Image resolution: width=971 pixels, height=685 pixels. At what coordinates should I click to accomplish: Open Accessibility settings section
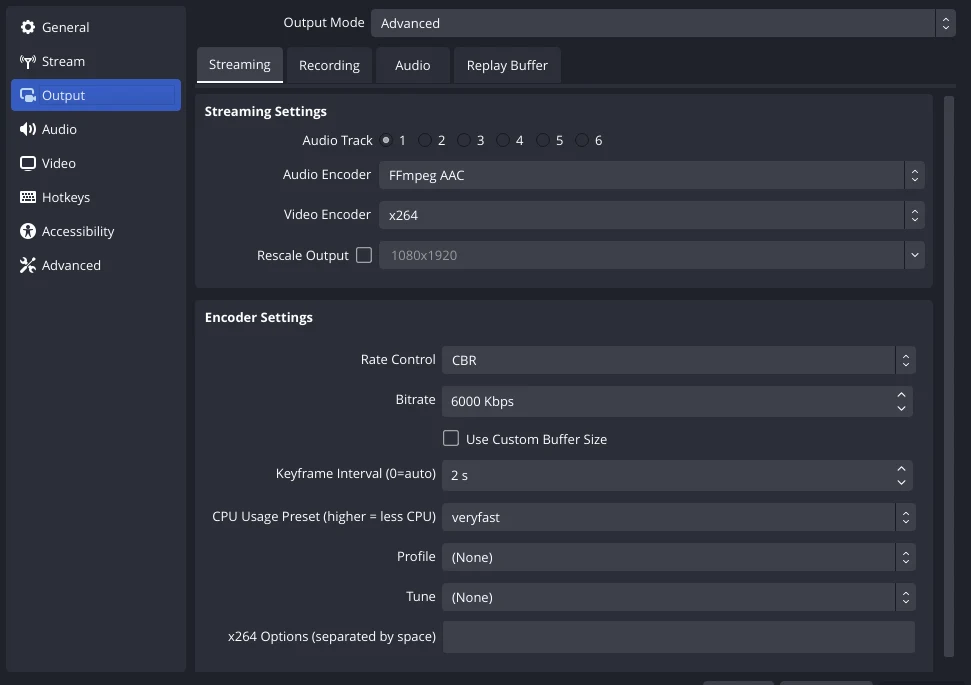(x=96, y=231)
